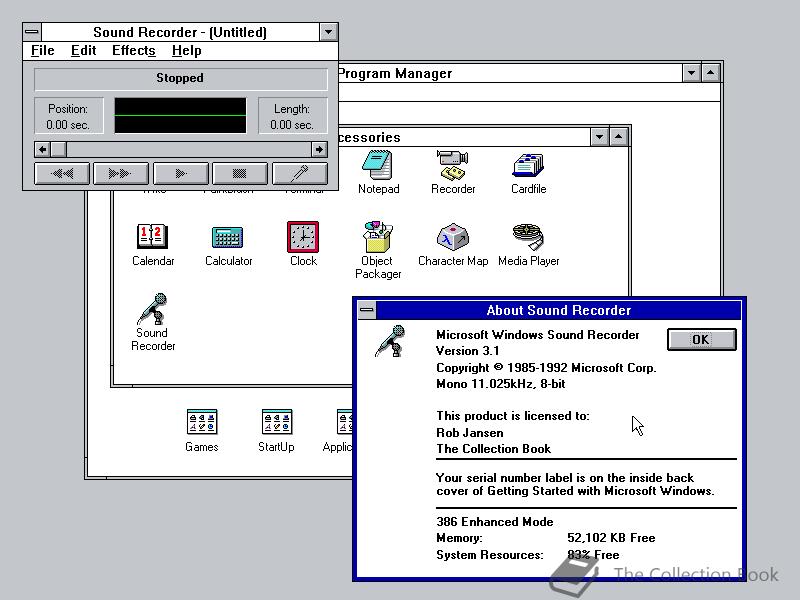This screenshot has width=800, height=600.
Task: Open Sound Recorder control menu box
Action: (32, 32)
